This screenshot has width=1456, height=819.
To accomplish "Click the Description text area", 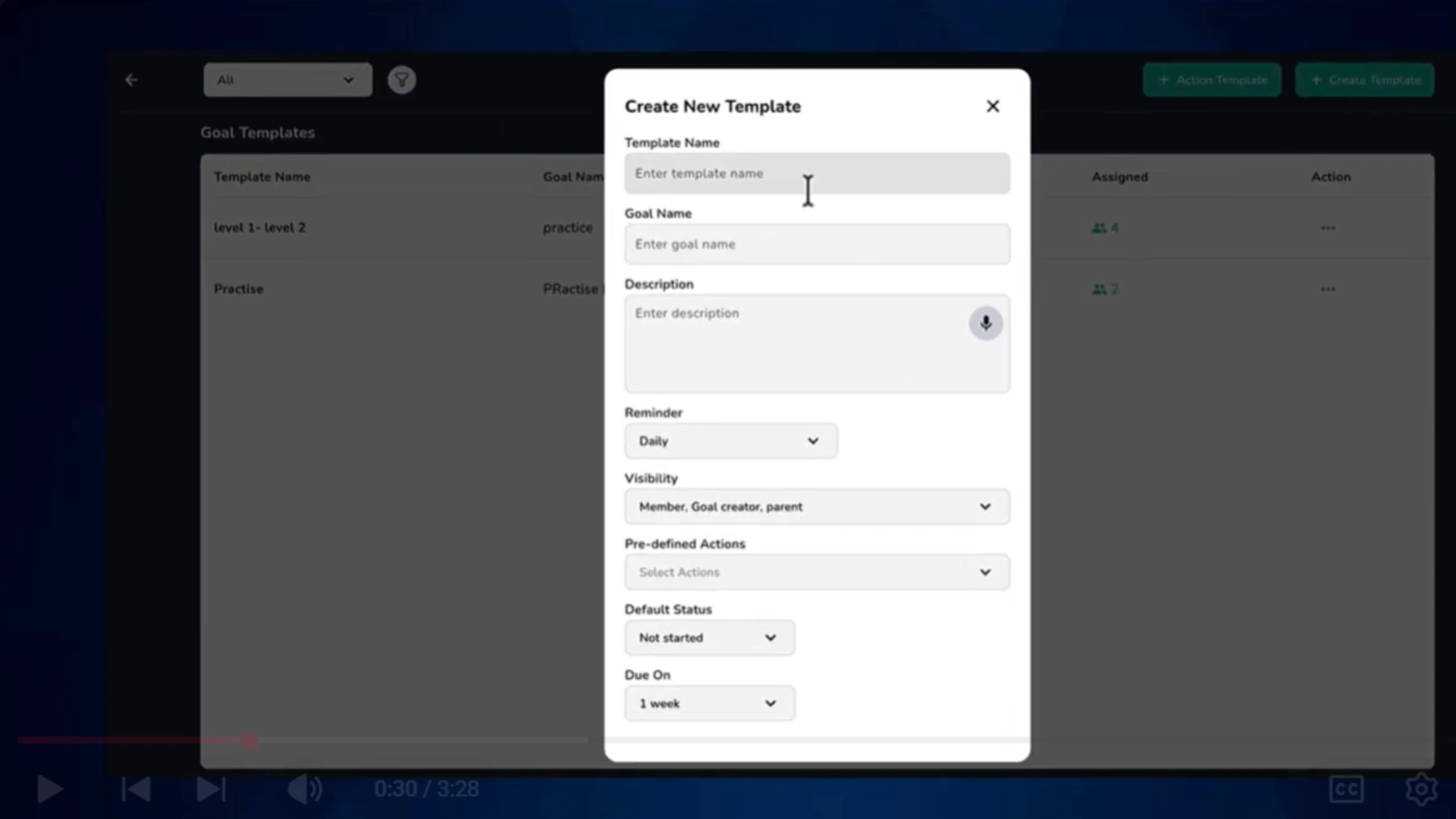I will coord(817,344).
